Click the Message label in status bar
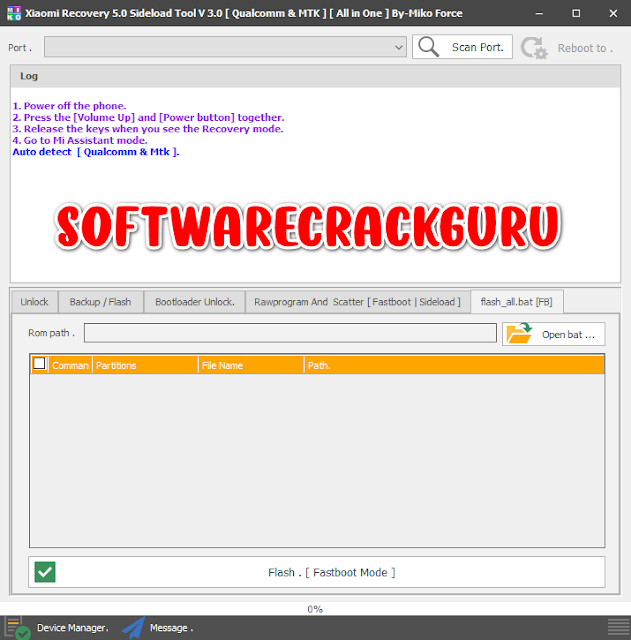631x640 pixels. coord(171,628)
